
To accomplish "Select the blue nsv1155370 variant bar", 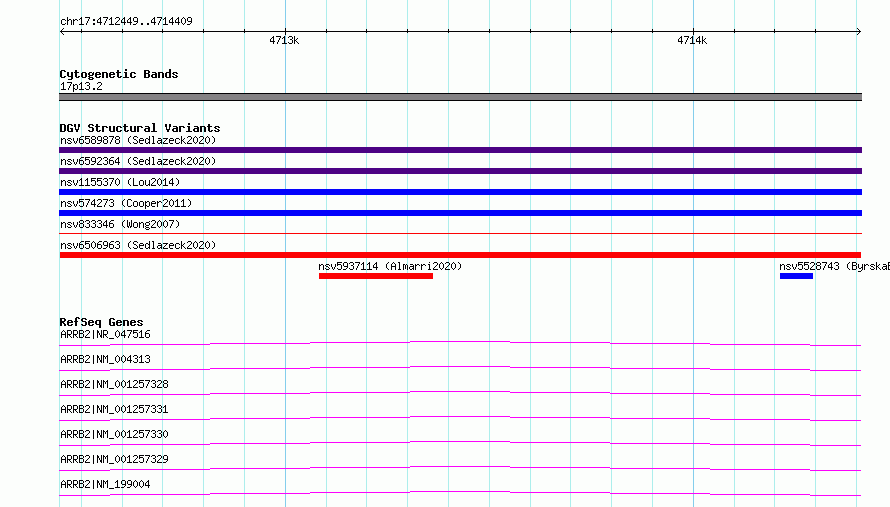I will (460, 192).
